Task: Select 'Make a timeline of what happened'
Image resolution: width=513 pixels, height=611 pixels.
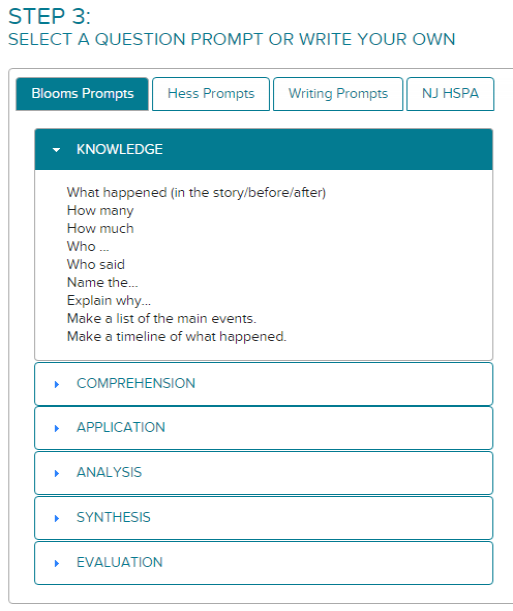Action: [x=176, y=336]
